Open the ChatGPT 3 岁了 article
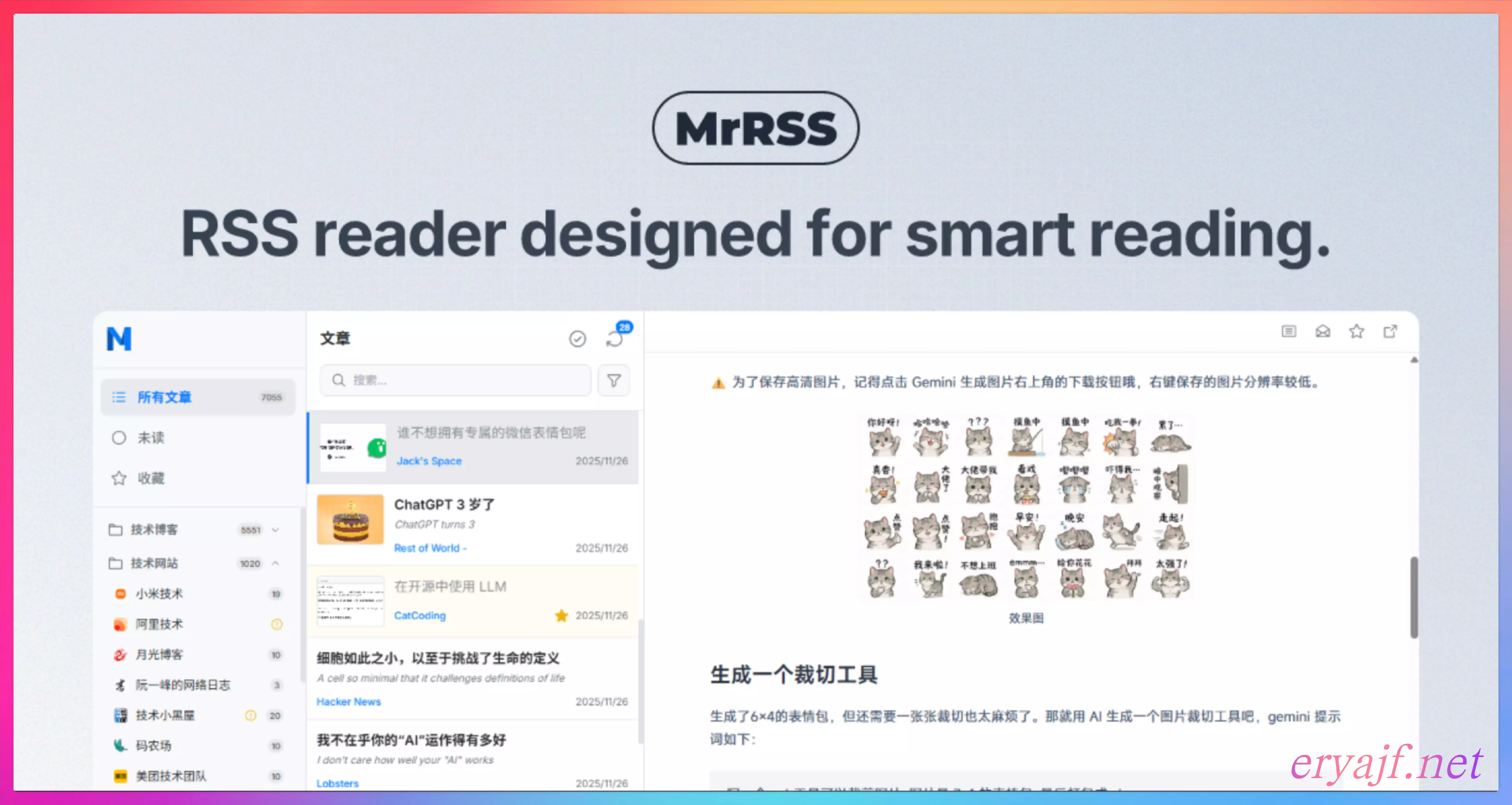 click(444, 505)
